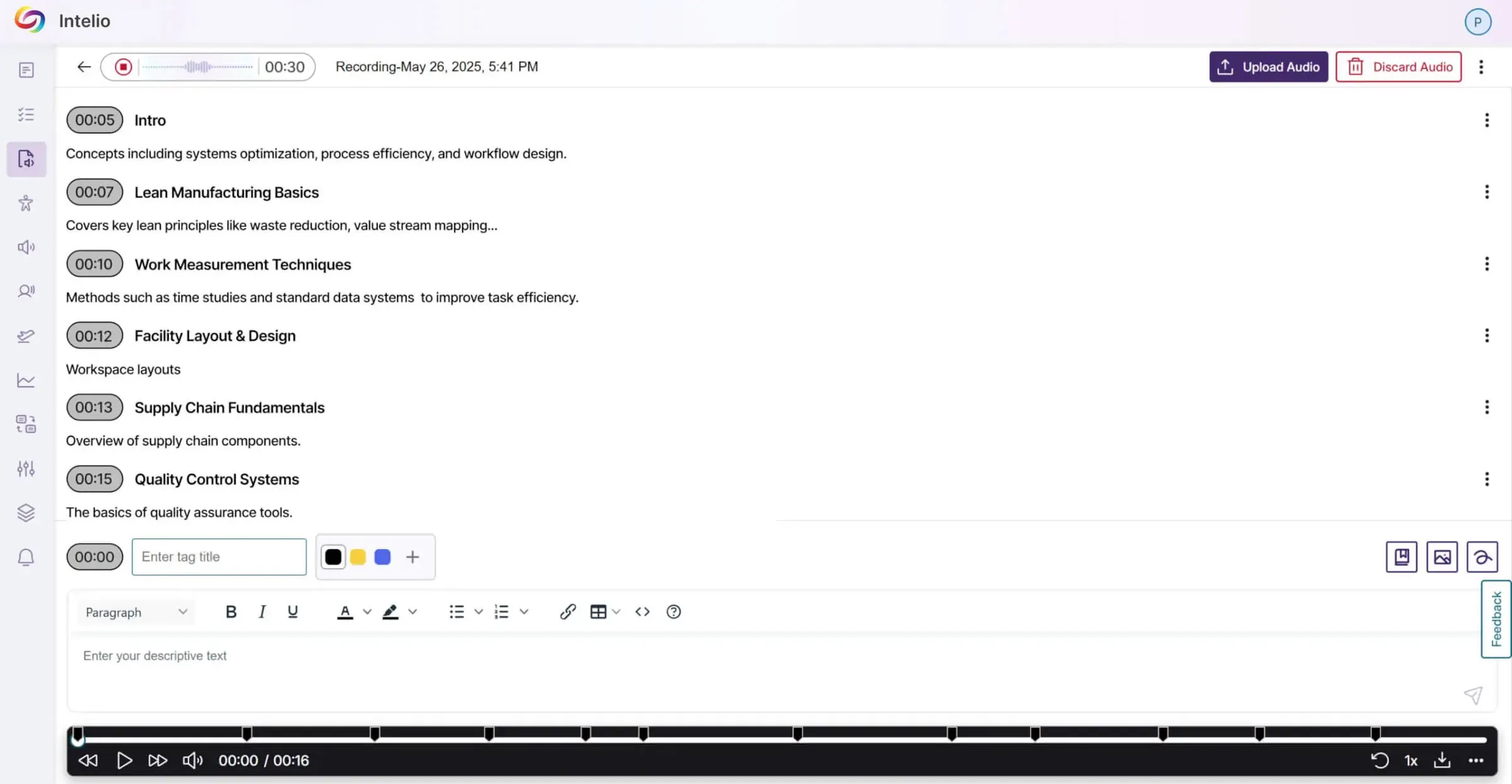Open the bell notifications in sidebar
The height and width of the screenshot is (784, 1512).
(x=26, y=557)
